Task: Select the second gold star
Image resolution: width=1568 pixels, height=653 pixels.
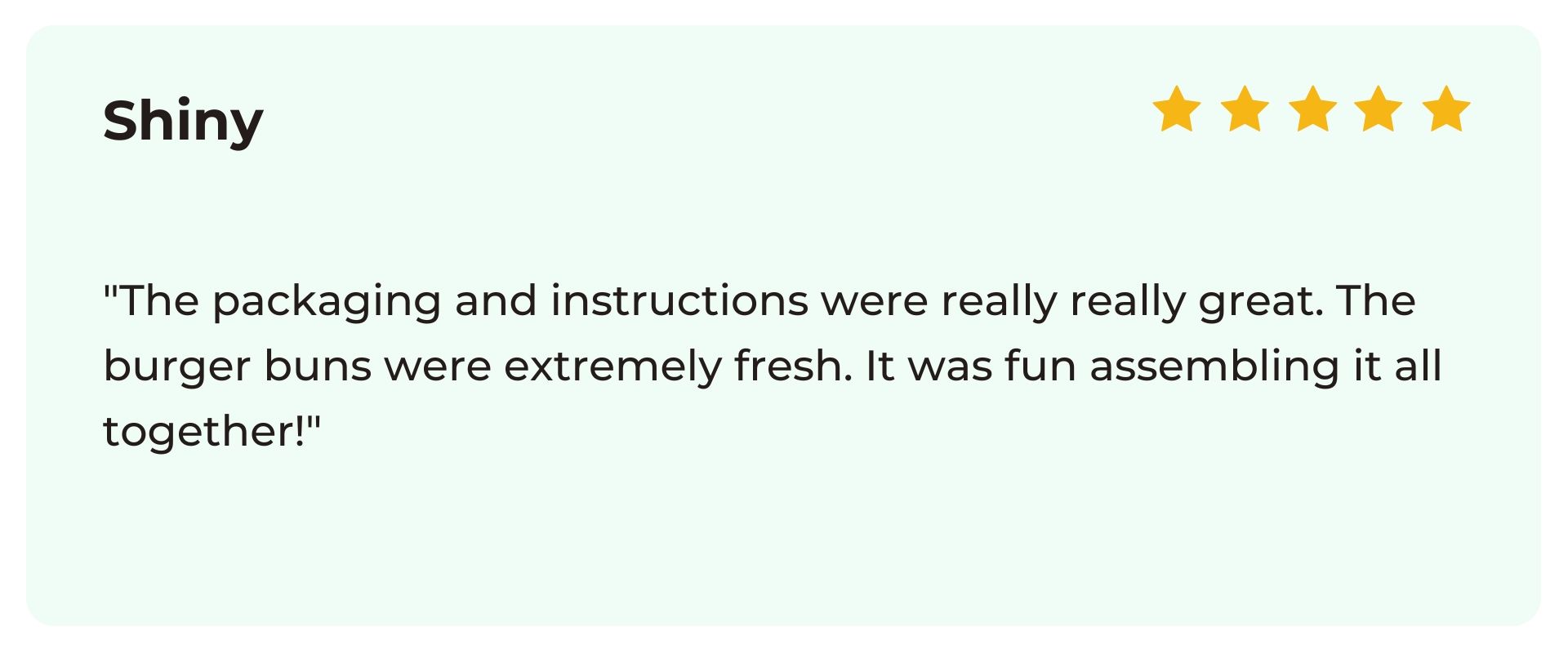Action: click(x=1245, y=109)
